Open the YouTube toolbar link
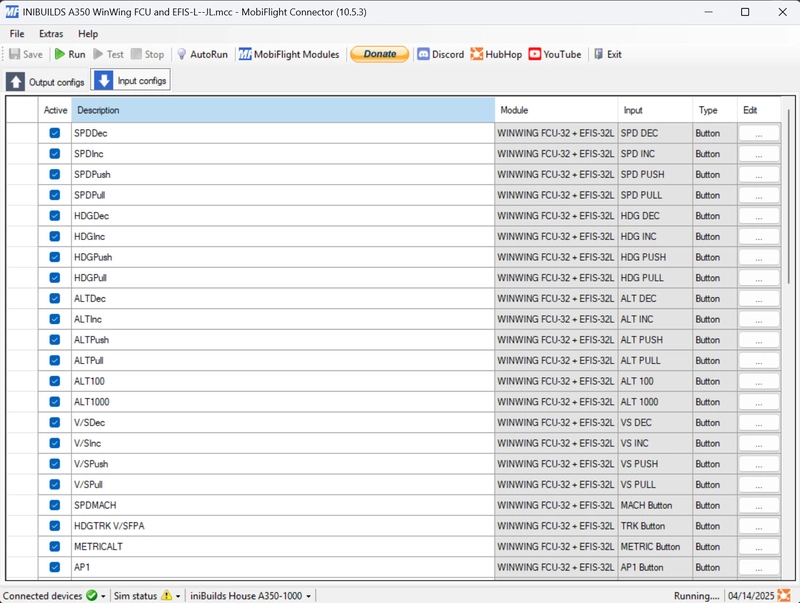The width and height of the screenshot is (800, 603). point(535,54)
